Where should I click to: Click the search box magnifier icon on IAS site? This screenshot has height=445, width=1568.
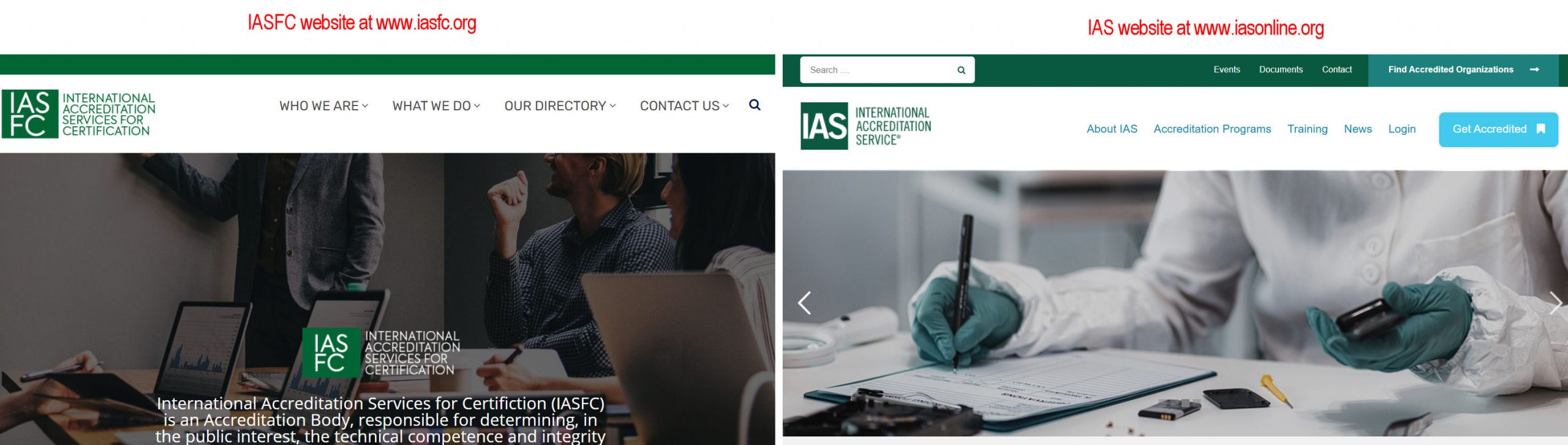pos(961,70)
